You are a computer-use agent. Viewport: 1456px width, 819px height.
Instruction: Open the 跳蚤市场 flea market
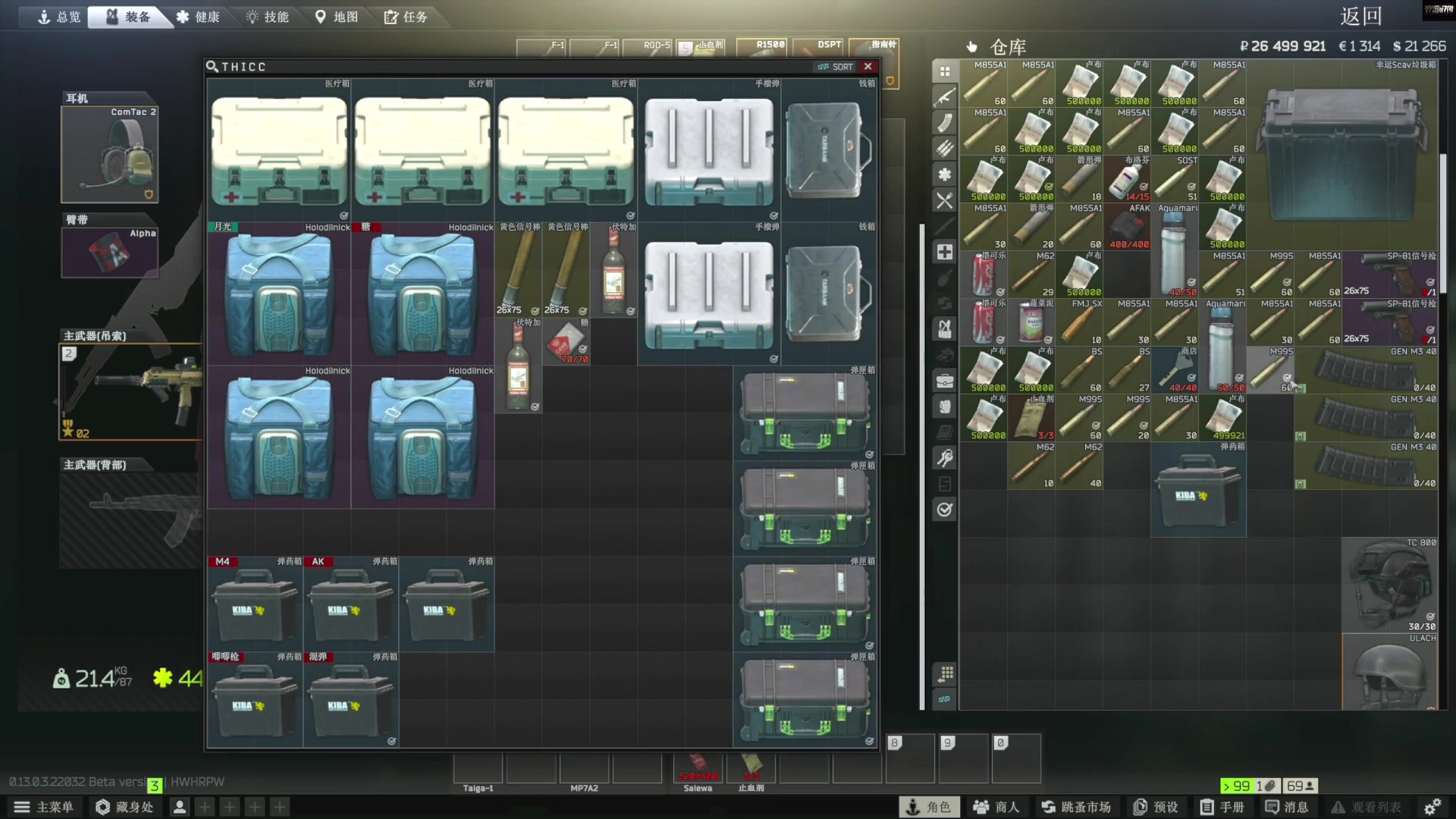pyautogui.click(x=1076, y=807)
